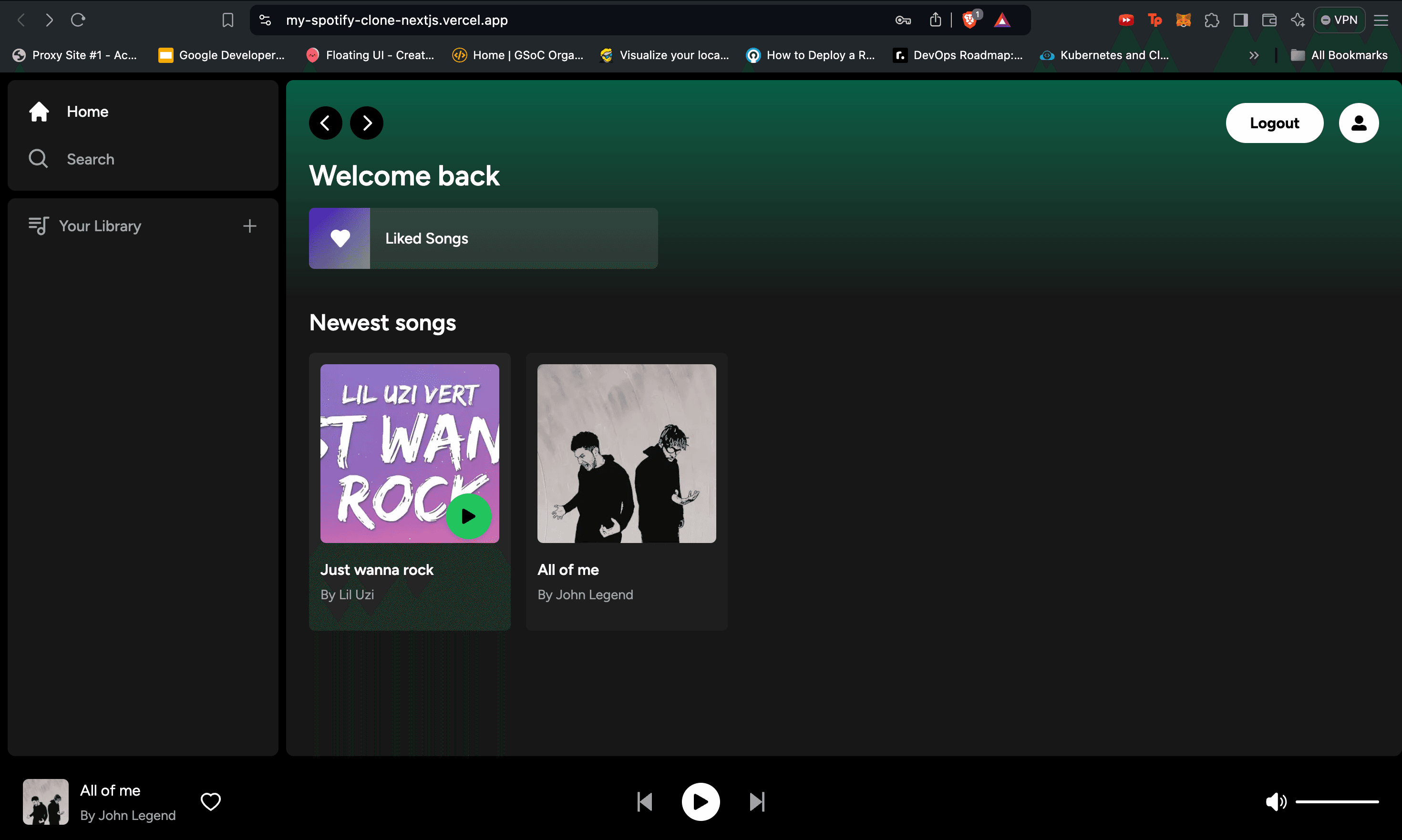Click All of me song thumbnail
Viewport: 1402px width, 840px height.
627,453
